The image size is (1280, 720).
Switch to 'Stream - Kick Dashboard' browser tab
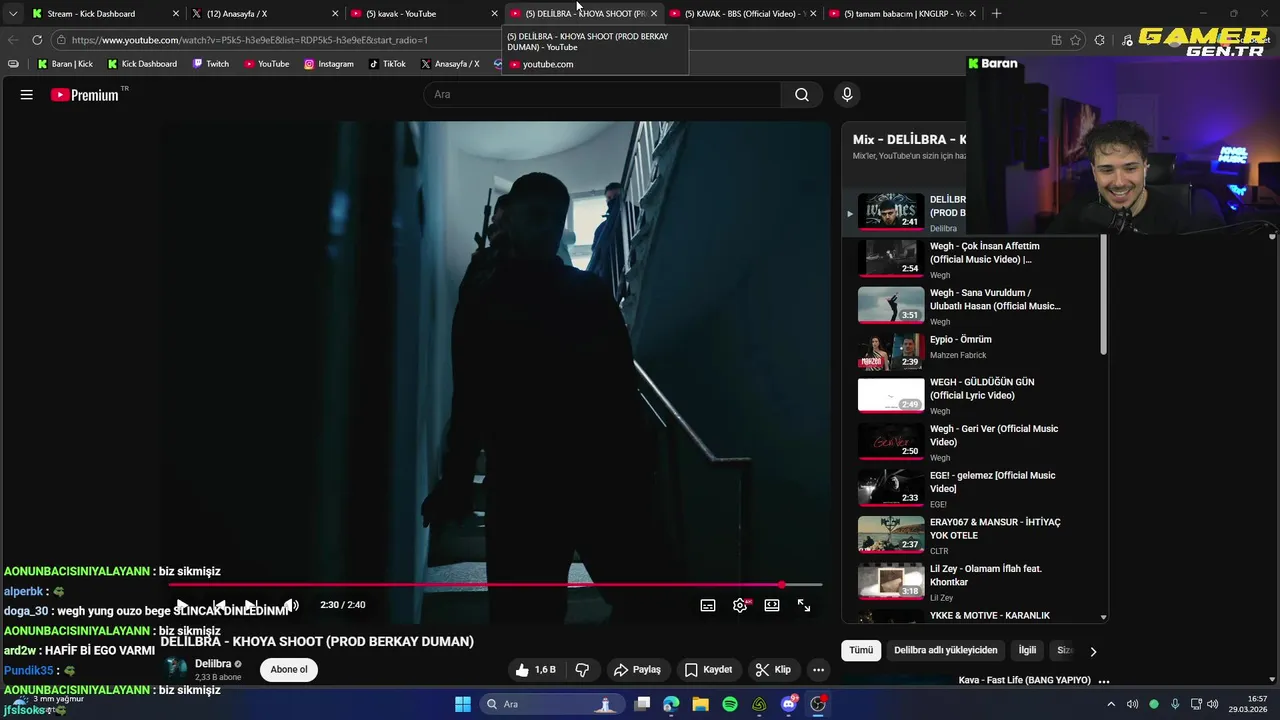103,14
